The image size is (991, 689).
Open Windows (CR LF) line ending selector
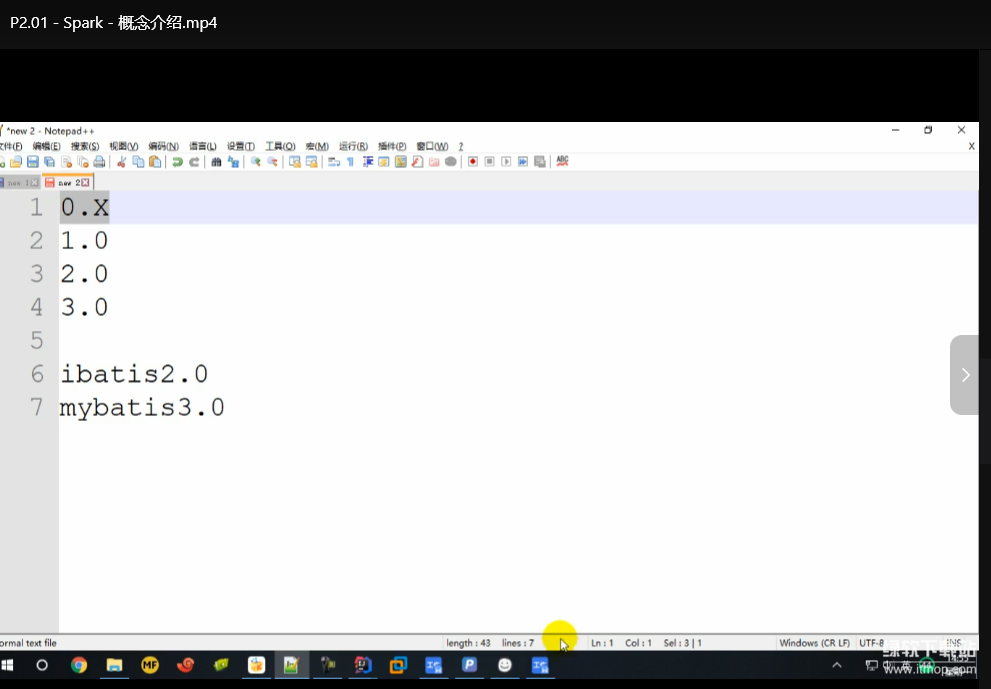tap(814, 643)
